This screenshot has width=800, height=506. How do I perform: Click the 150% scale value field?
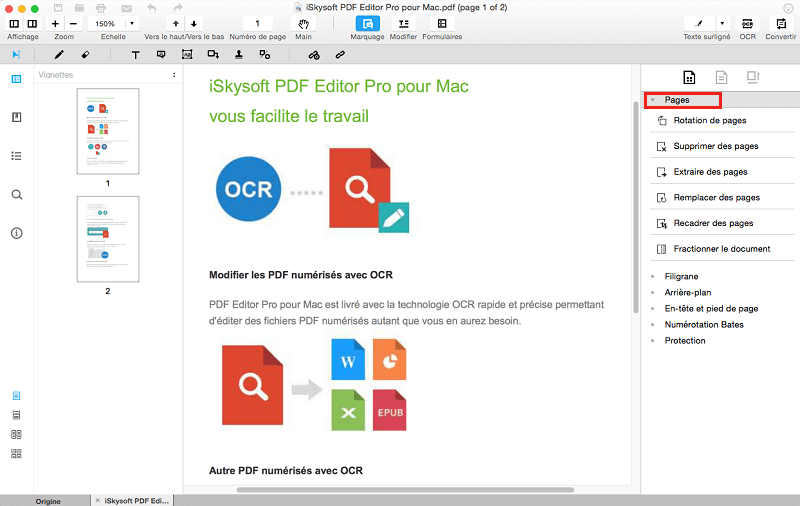tap(105, 23)
